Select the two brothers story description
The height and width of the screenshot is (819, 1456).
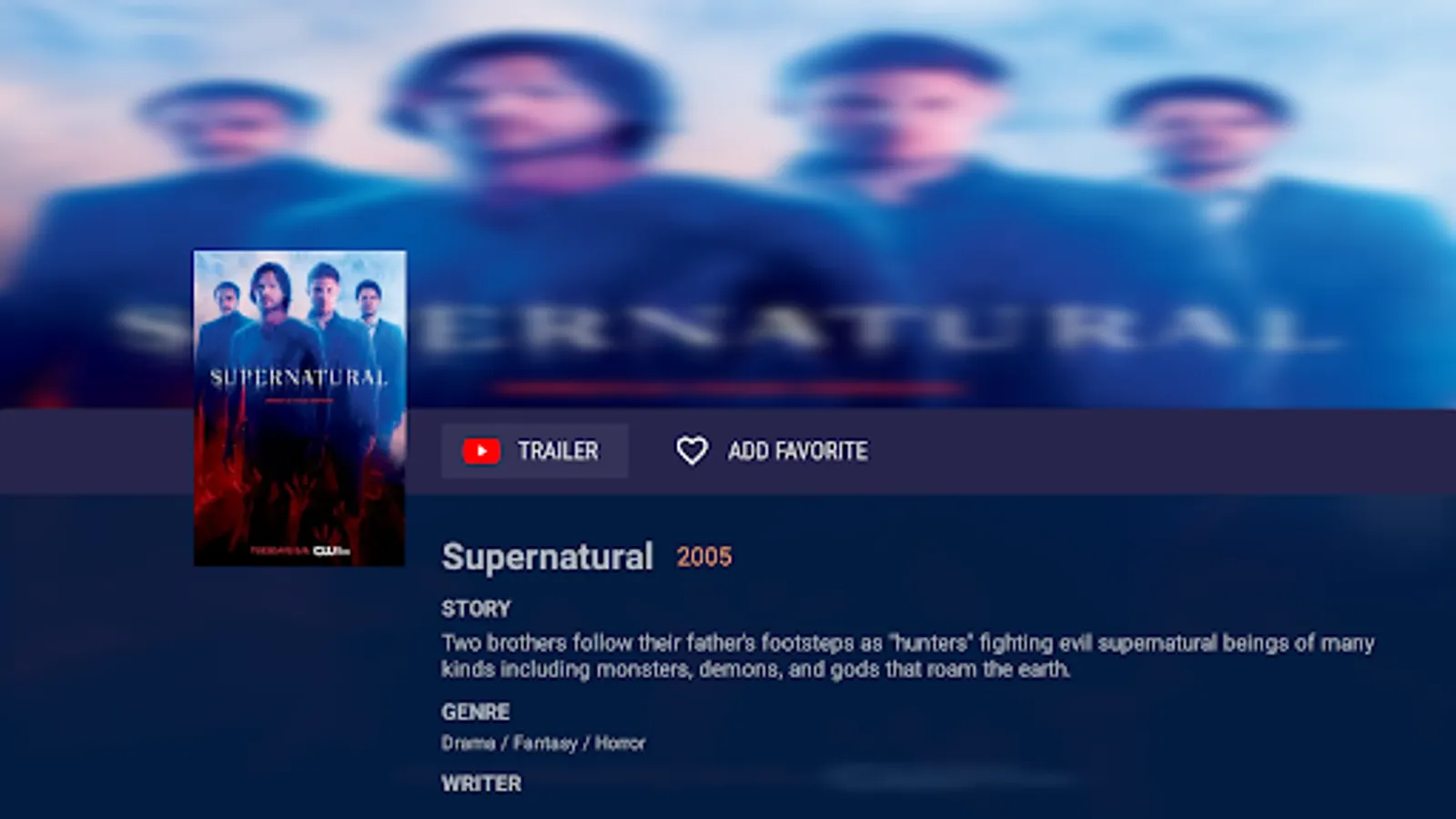tap(907, 656)
